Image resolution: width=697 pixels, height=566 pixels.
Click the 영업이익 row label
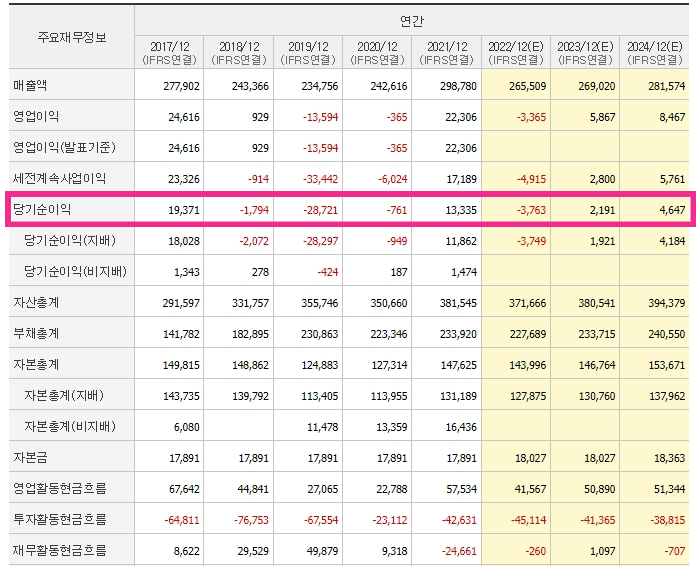[x=36, y=116]
